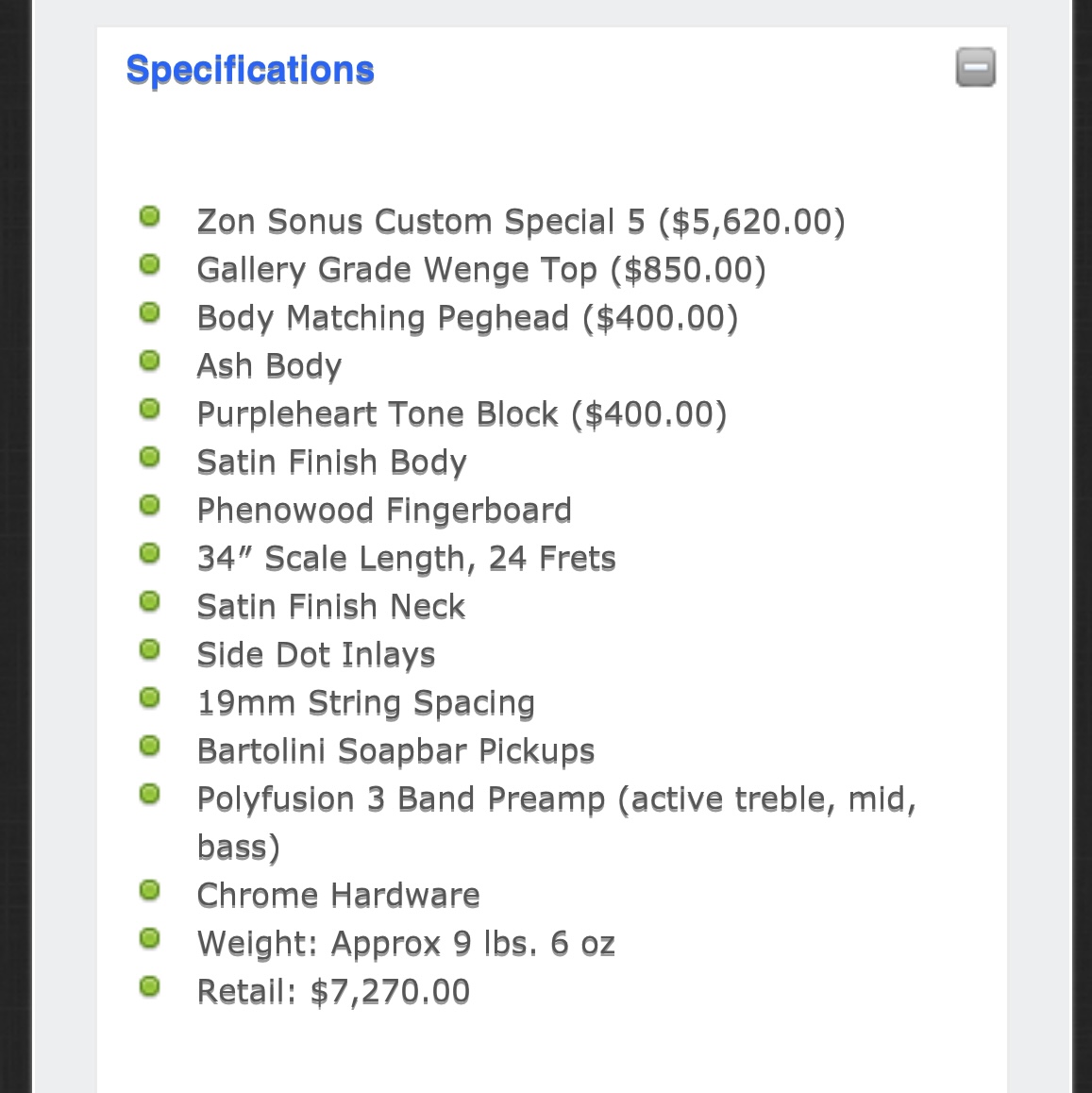Click the Weight: Approx 9 lbs. 6 oz line
This screenshot has width=1092, height=1093.
406,943
